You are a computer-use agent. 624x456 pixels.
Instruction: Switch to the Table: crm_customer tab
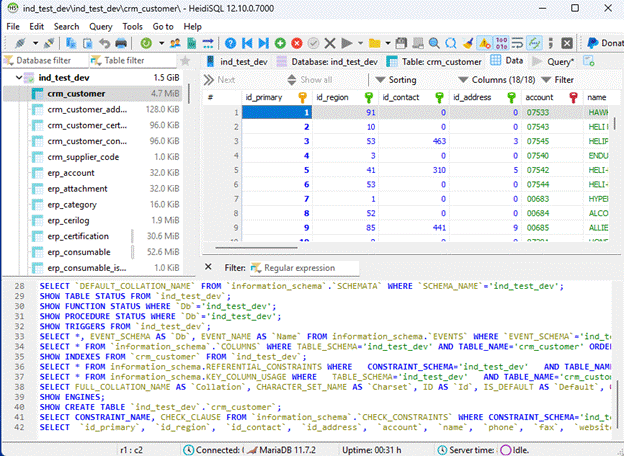pos(434,62)
